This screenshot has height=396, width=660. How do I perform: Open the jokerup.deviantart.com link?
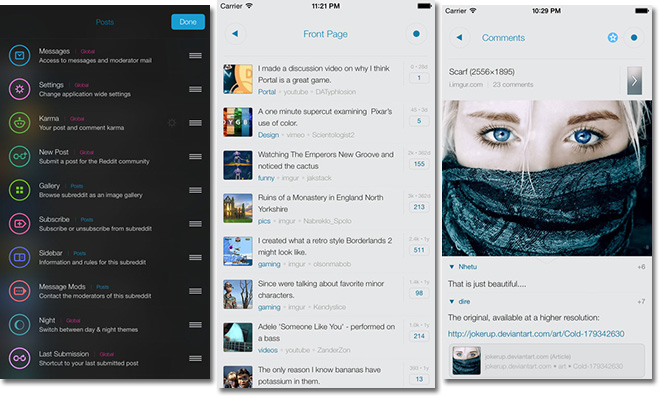[x=536, y=334]
